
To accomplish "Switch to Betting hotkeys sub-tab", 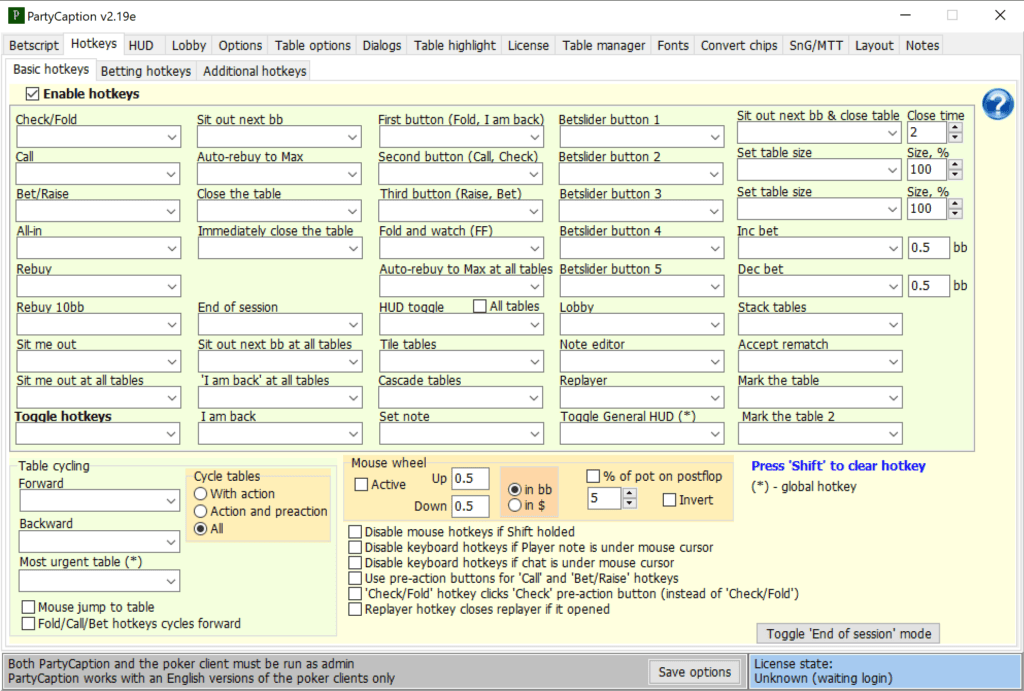I will click(x=146, y=71).
